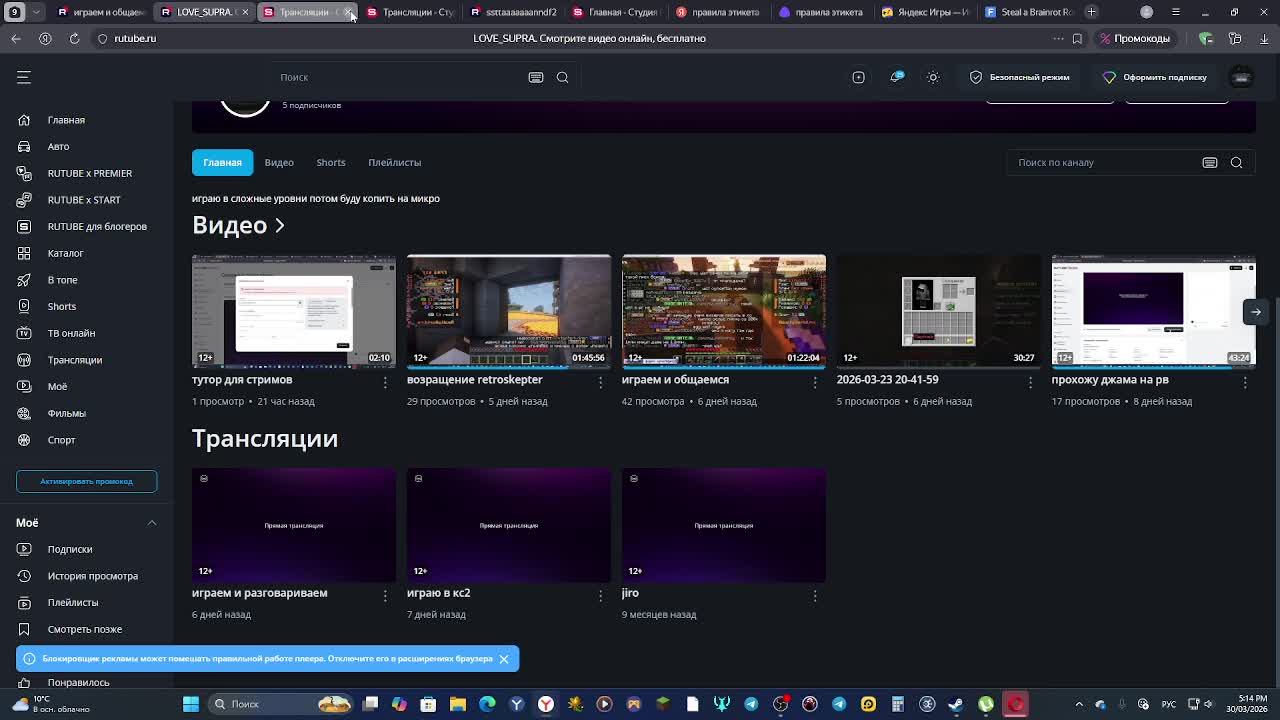Collapse the Моё sidebar section

point(152,523)
